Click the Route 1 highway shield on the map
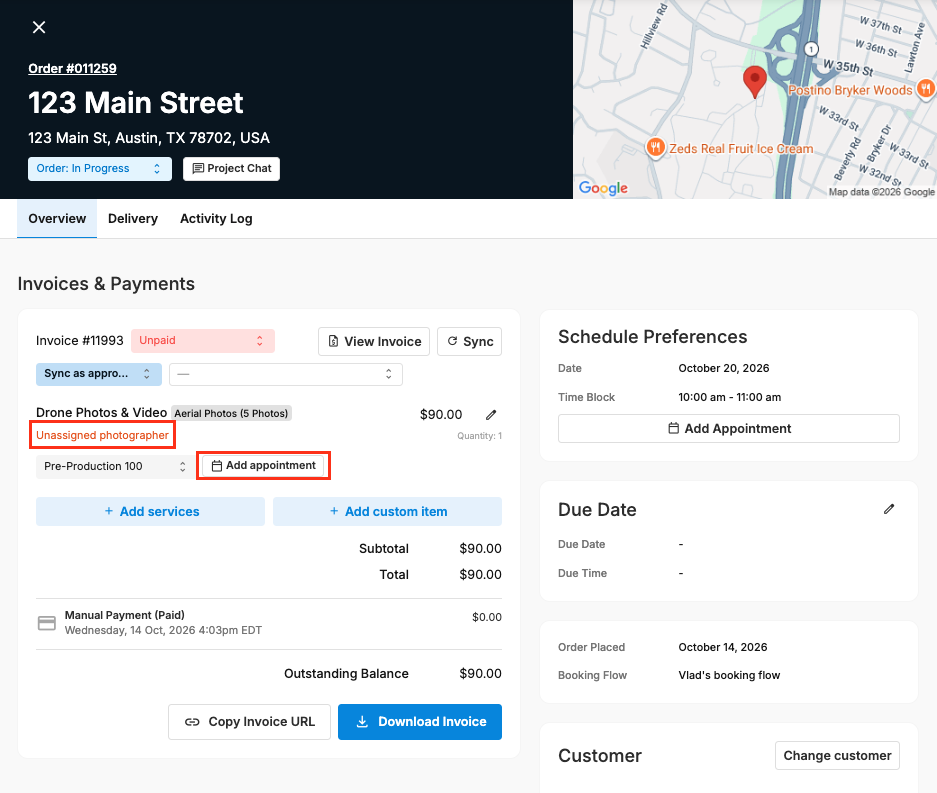937x793 pixels. tap(811, 49)
